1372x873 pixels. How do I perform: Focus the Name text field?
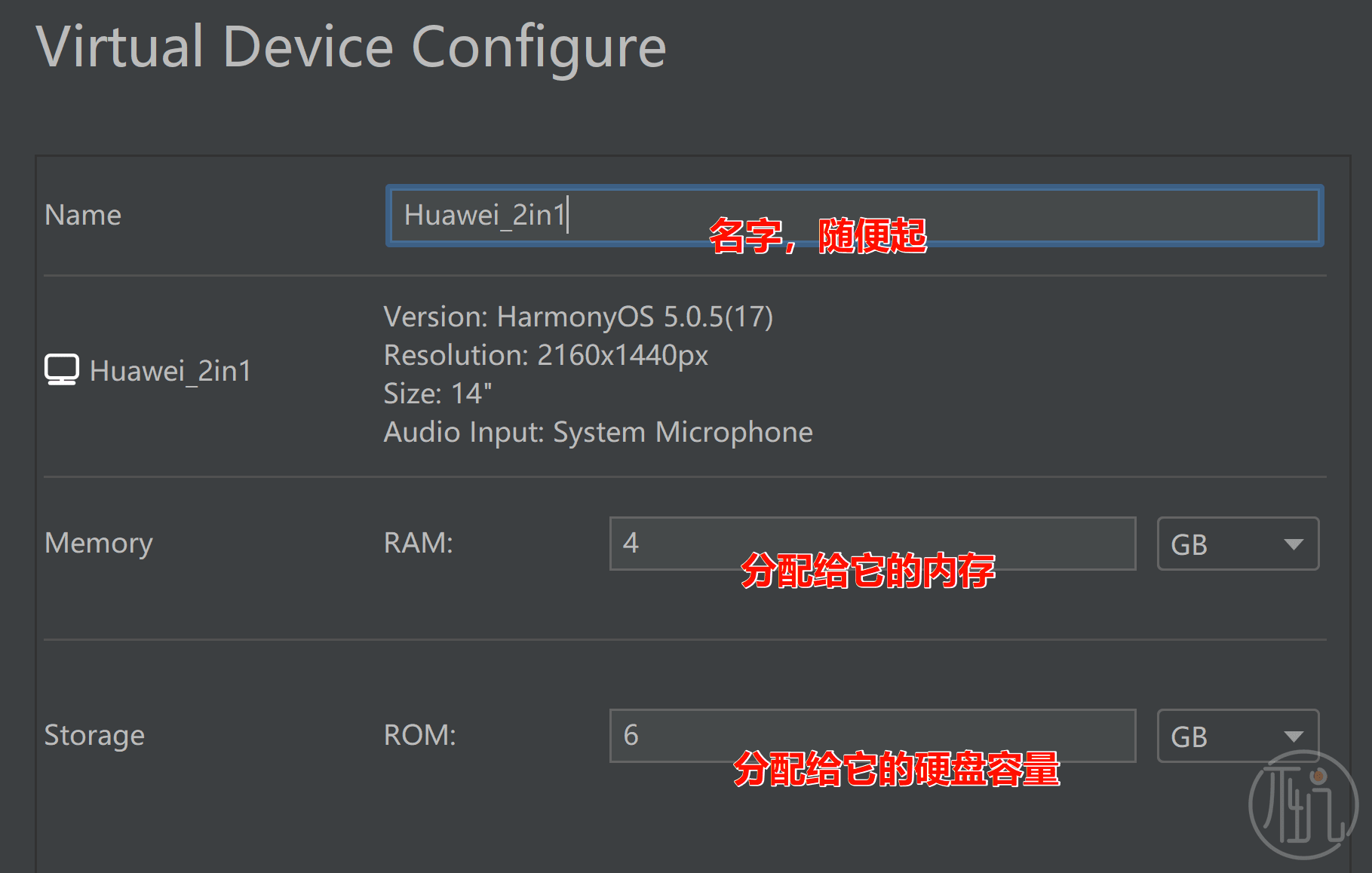coord(855,216)
